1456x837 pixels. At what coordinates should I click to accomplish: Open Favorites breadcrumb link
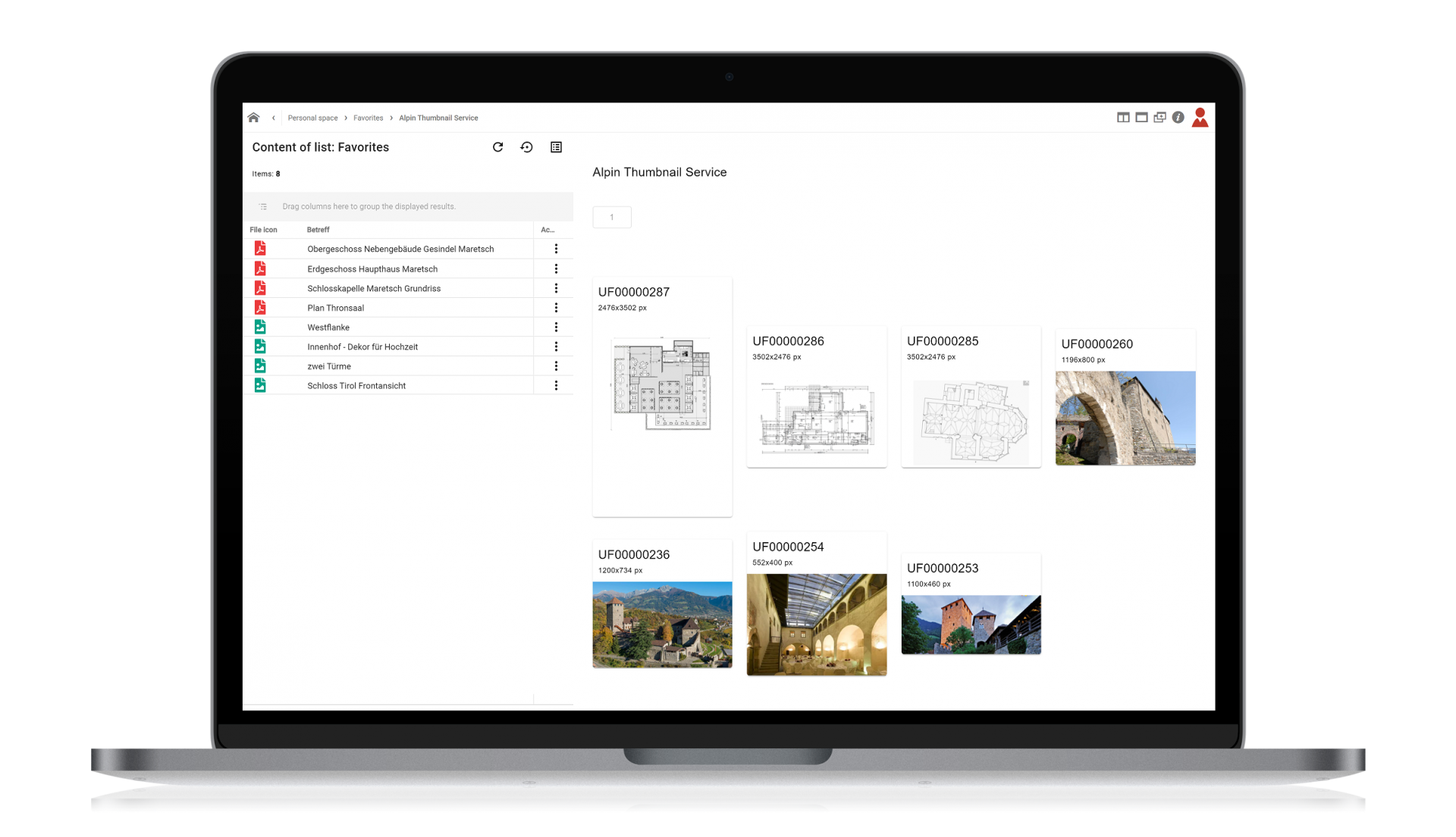click(368, 118)
